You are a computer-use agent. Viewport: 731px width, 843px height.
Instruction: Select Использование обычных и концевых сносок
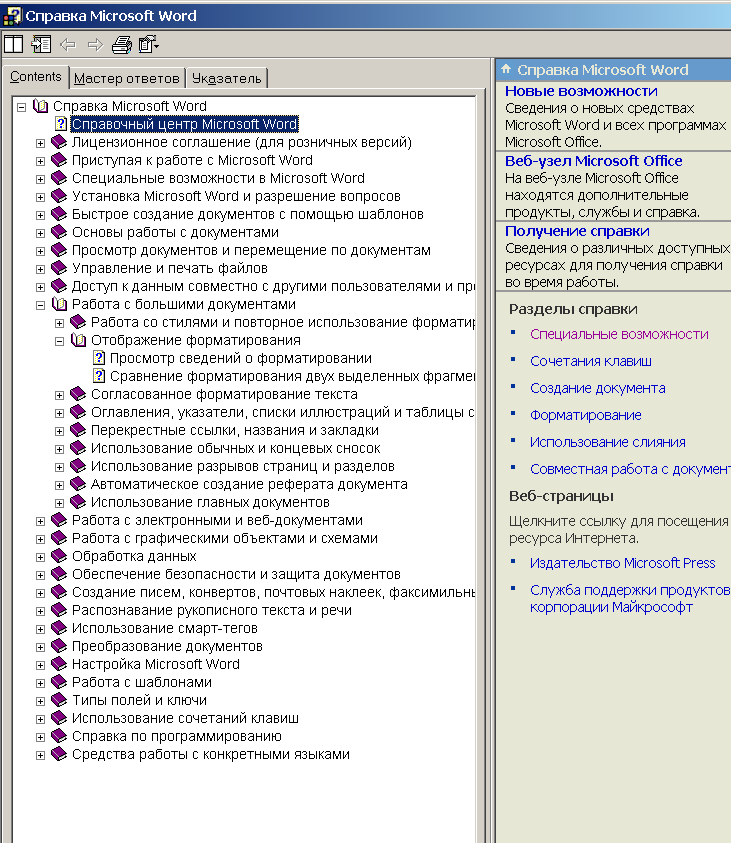point(235,448)
